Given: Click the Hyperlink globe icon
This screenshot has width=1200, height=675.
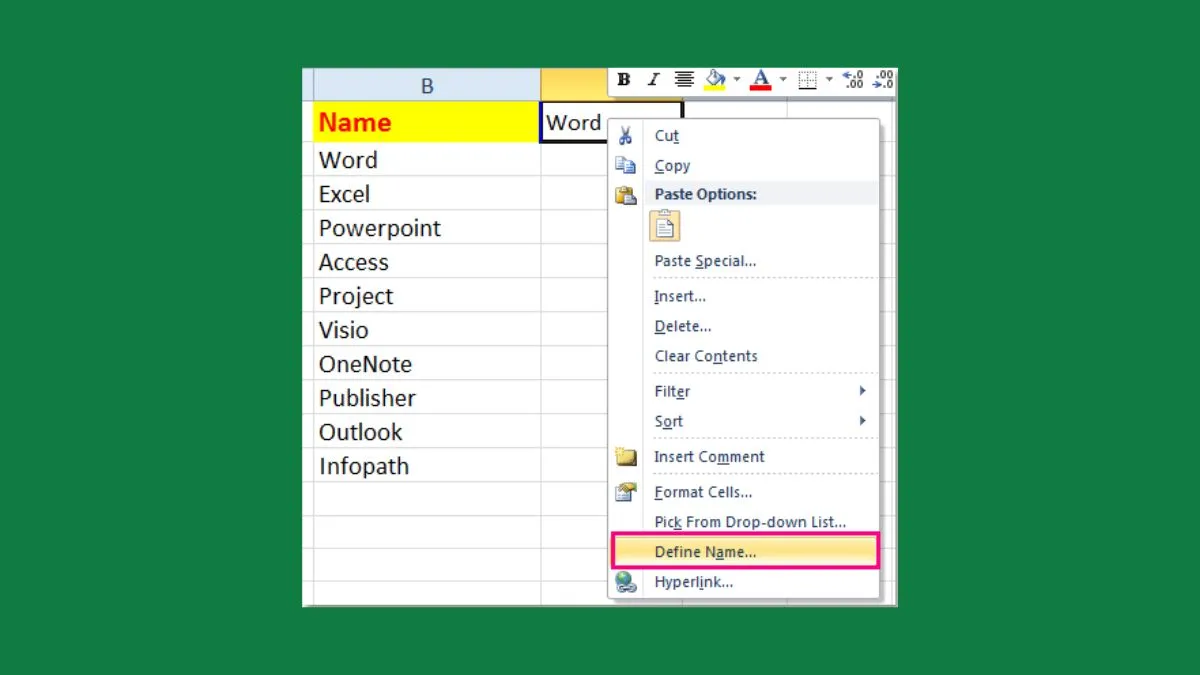Looking at the screenshot, I should point(626,582).
